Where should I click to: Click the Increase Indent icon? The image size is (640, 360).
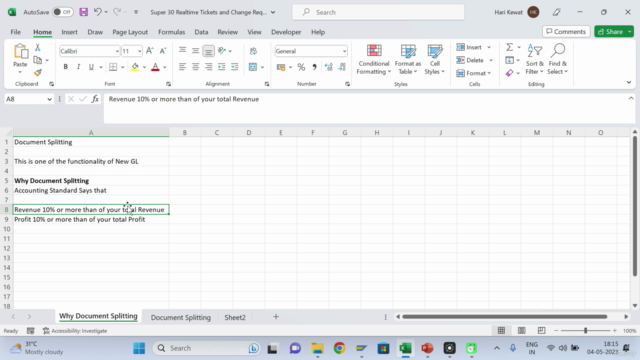coord(235,67)
